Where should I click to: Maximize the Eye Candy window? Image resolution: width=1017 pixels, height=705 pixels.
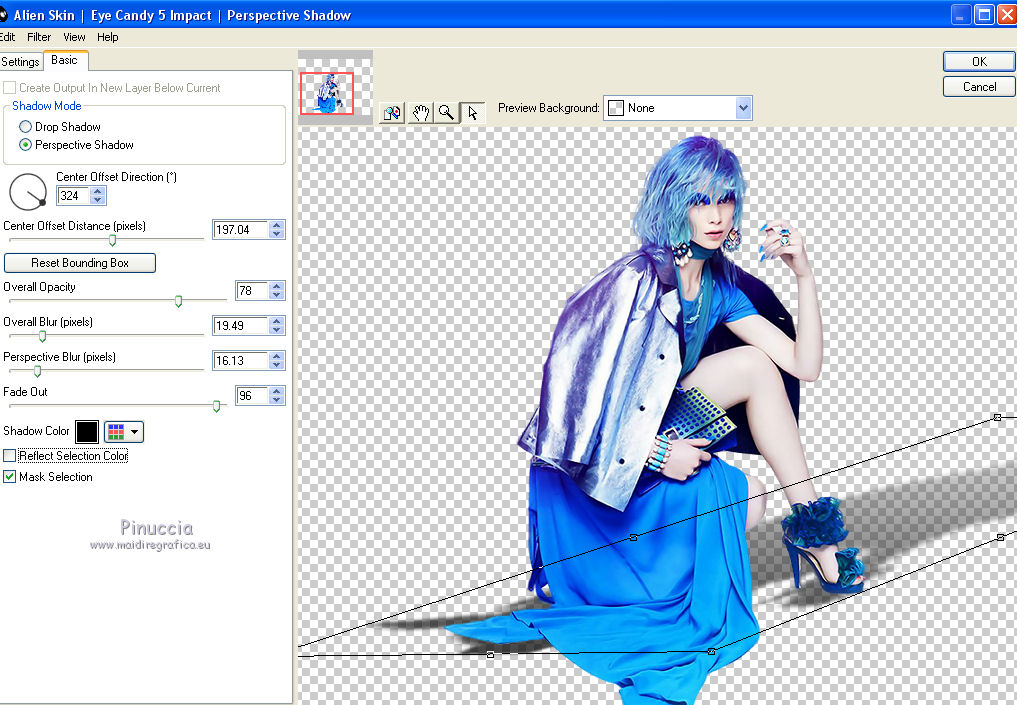click(x=985, y=14)
